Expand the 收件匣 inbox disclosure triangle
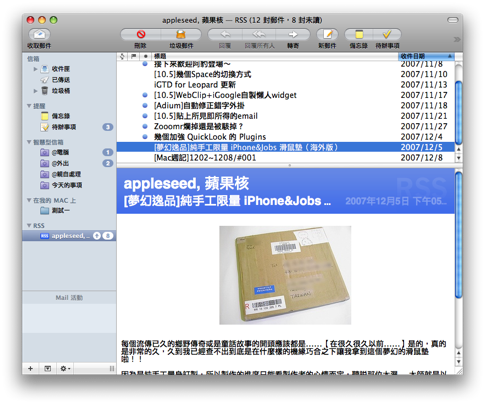Image resolution: width=485 pixels, height=405 pixels. (x=35, y=69)
